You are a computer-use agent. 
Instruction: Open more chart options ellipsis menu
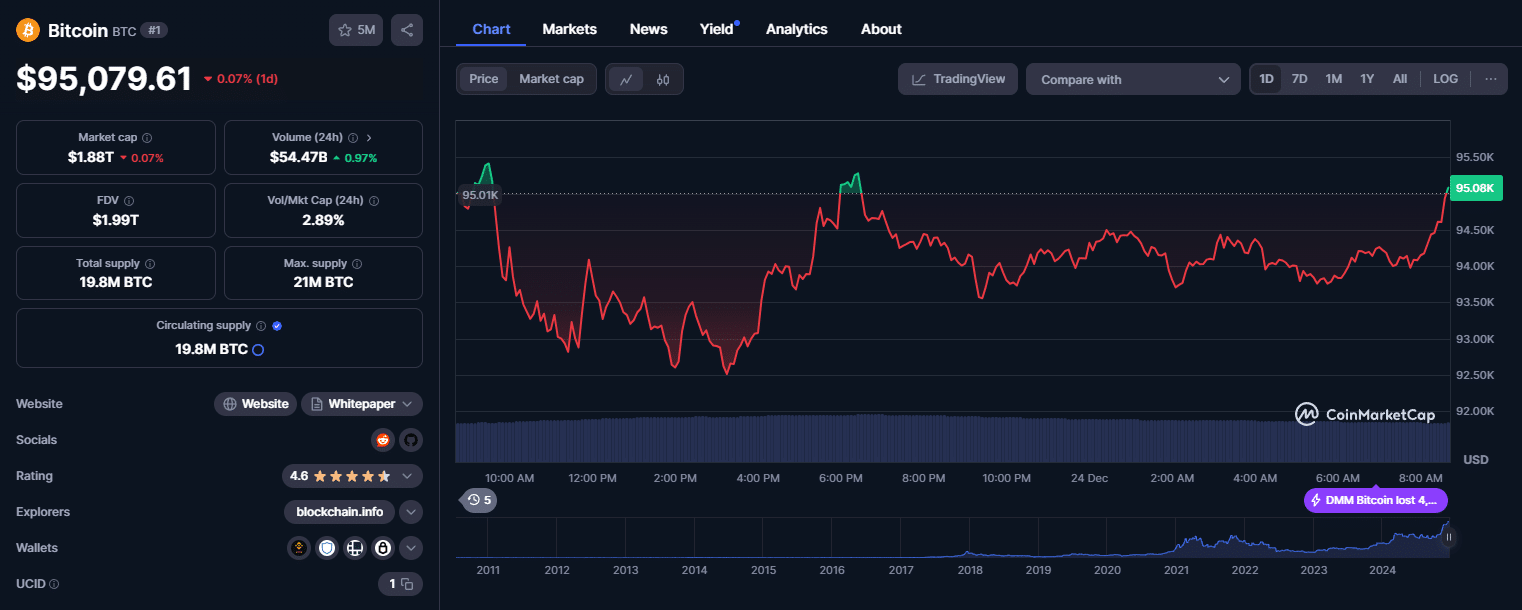point(1491,79)
